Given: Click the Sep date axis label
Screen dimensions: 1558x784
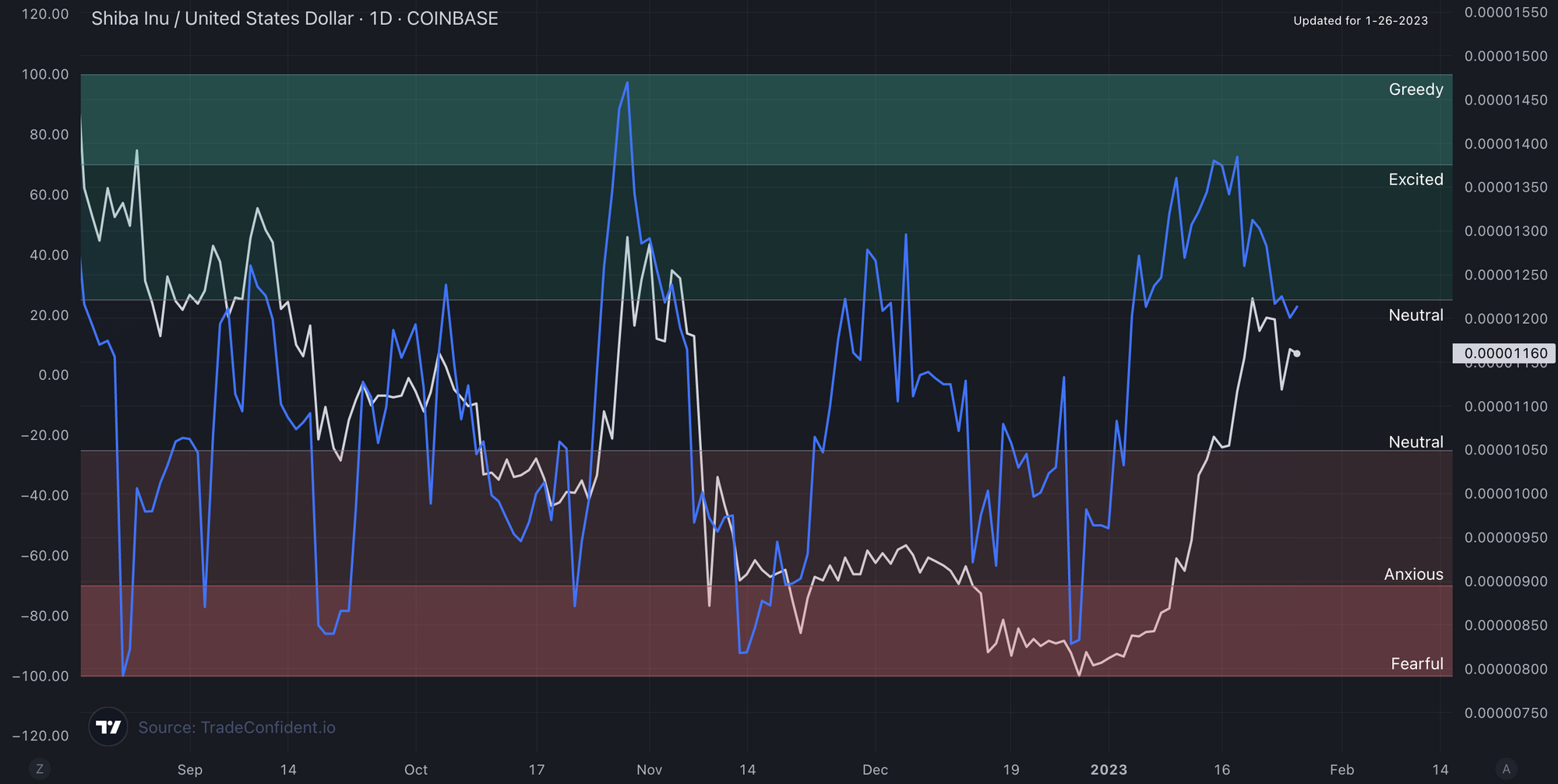Looking at the screenshot, I should (190, 770).
